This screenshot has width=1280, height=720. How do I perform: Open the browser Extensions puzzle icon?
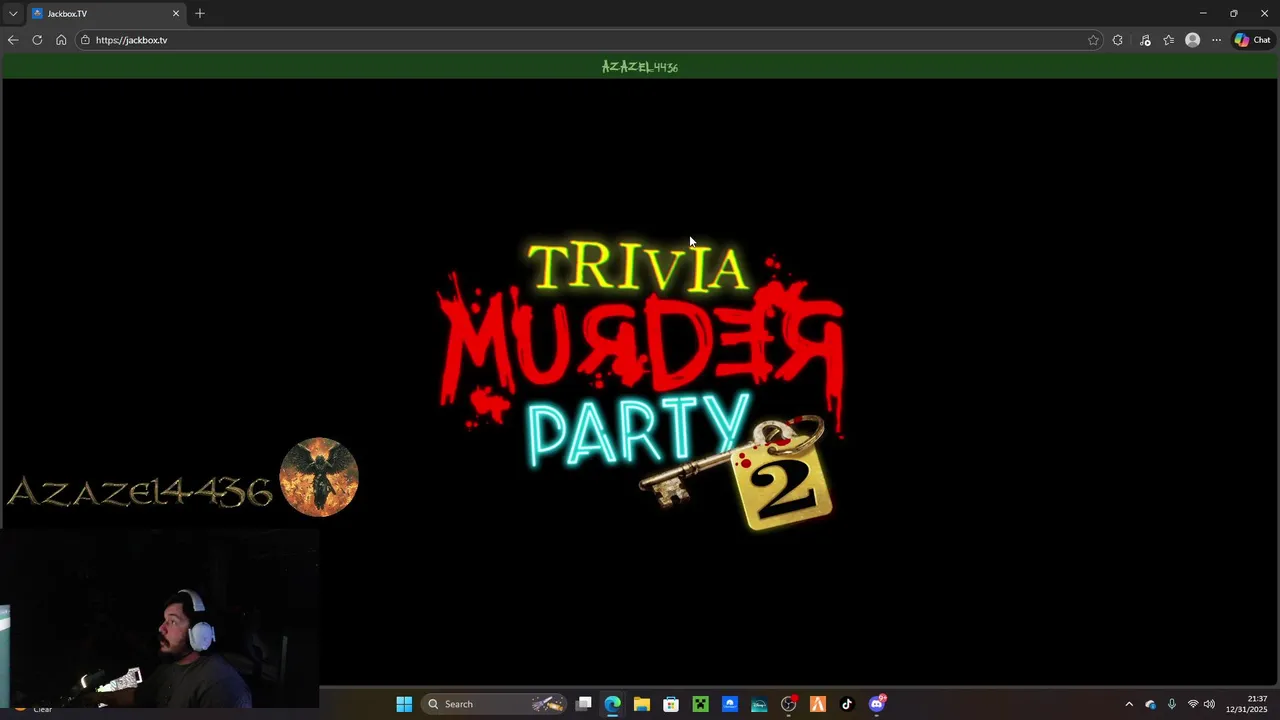(1118, 40)
